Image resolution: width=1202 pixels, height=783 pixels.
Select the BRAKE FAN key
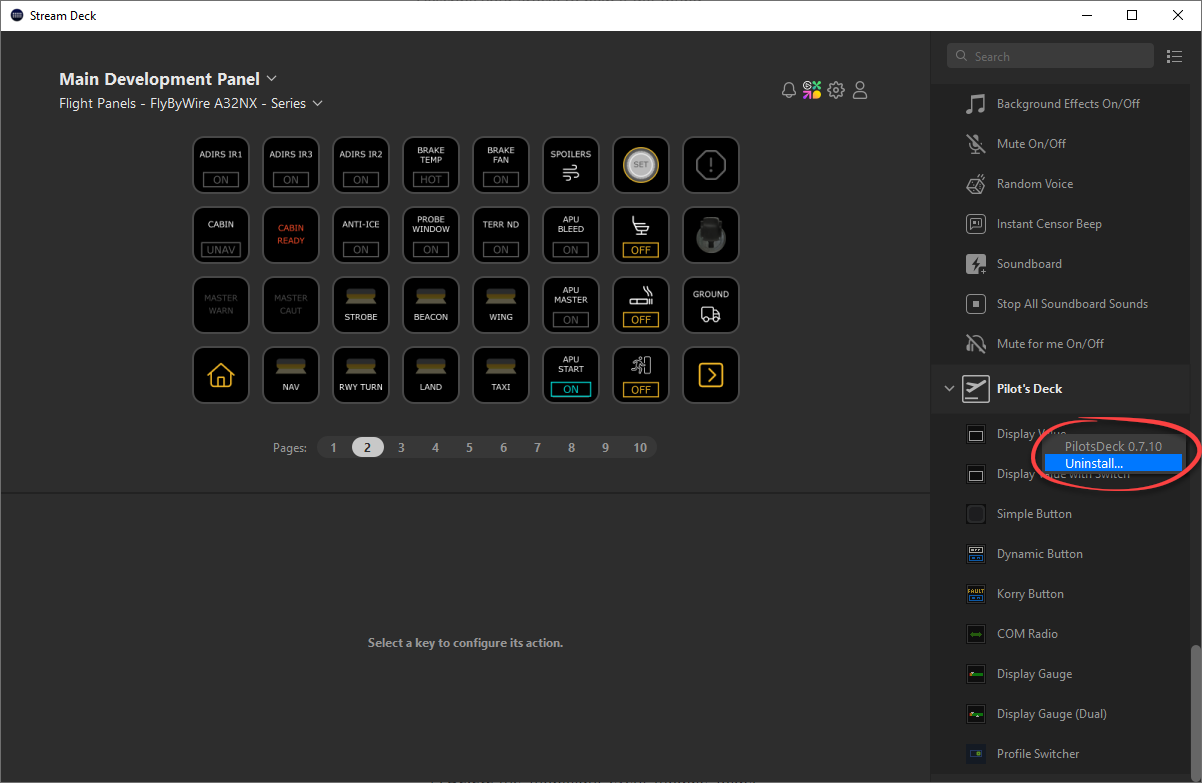point(501,165)
